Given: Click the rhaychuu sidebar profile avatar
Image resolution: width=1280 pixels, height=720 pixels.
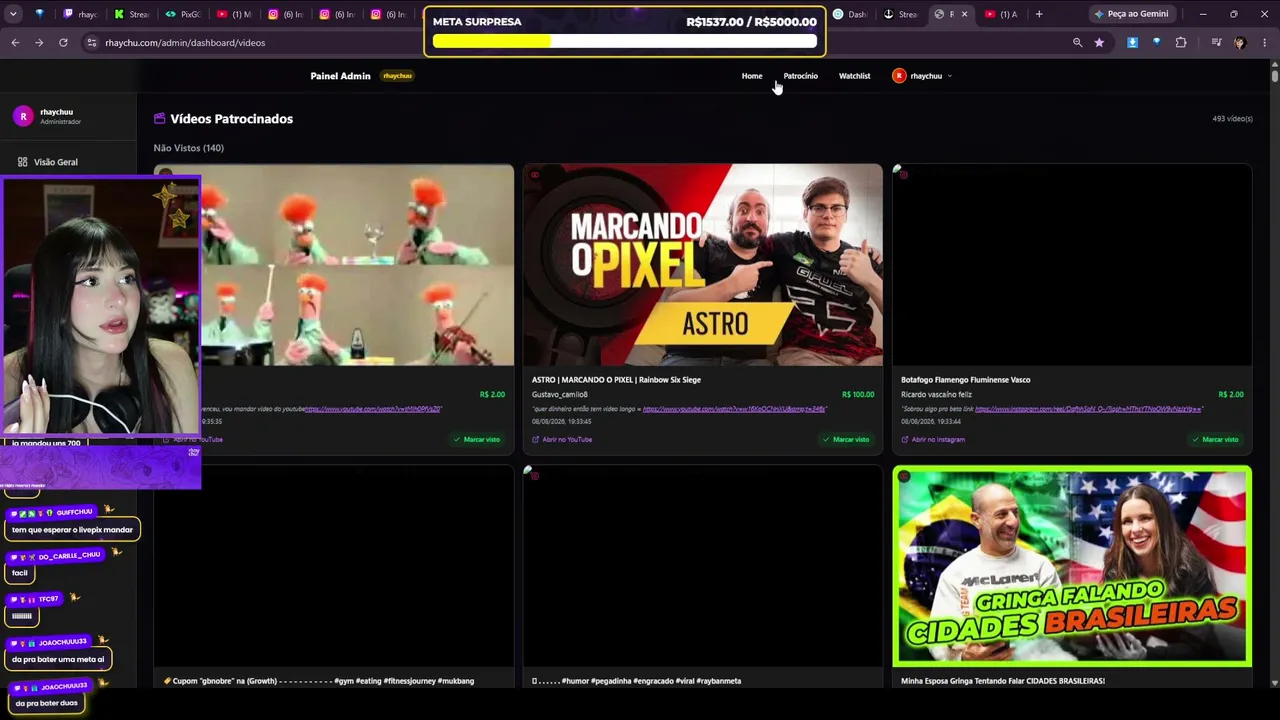Looking at the screenshot, I should click(24, 116).
